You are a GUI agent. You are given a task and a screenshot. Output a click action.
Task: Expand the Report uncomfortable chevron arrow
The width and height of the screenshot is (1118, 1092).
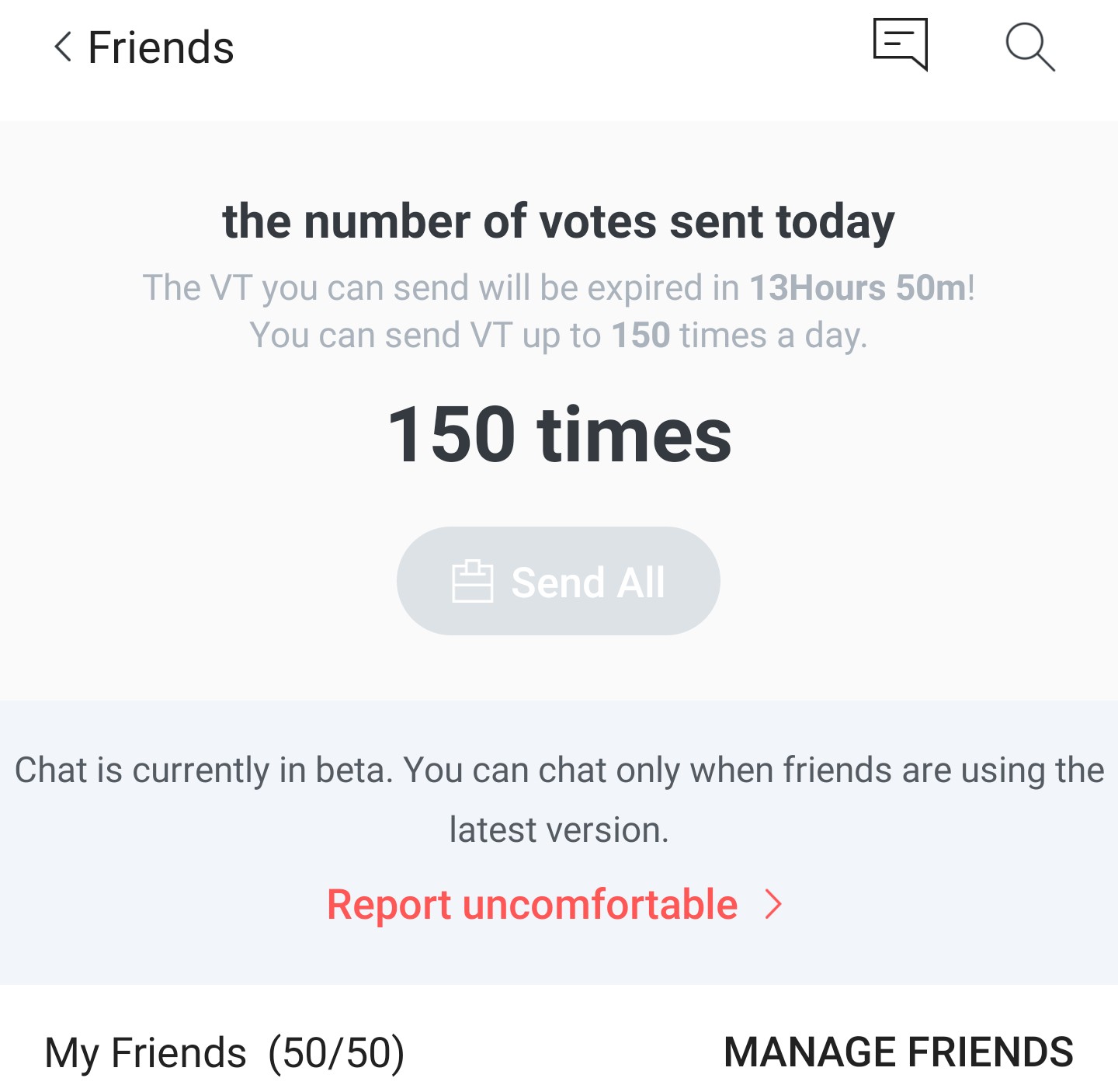773,904
